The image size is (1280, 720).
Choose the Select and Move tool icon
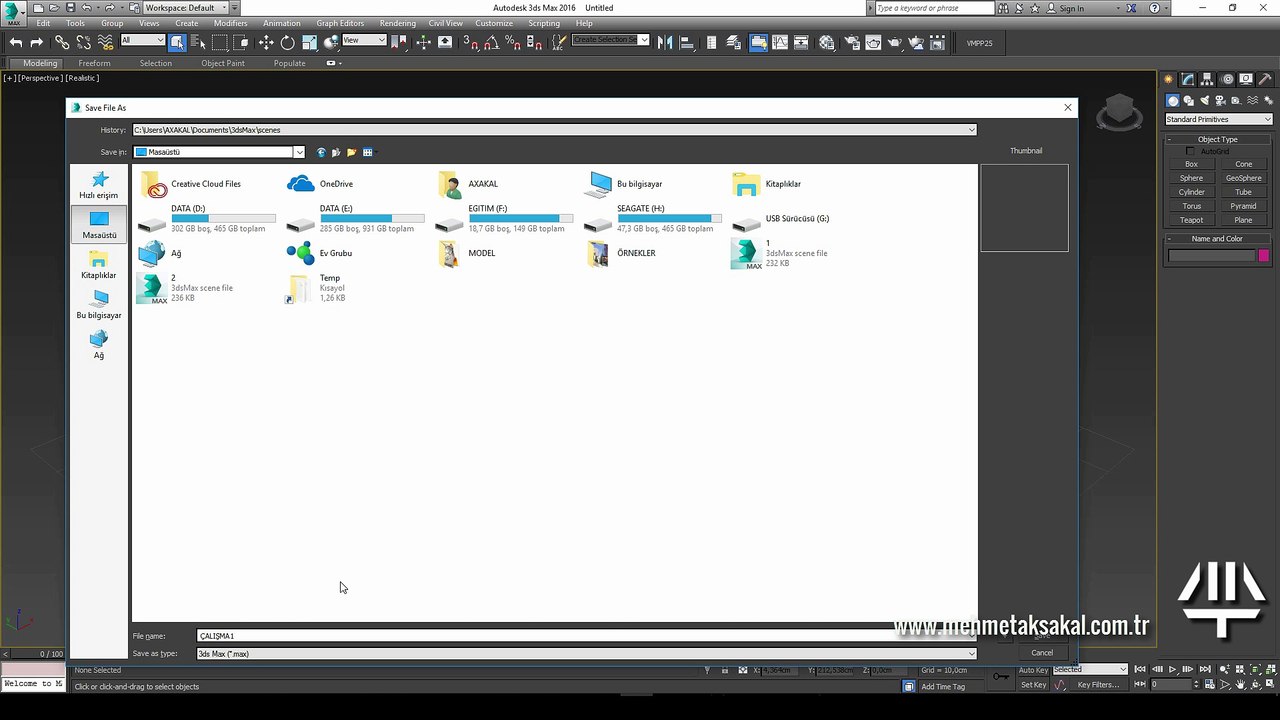[266, 42]
